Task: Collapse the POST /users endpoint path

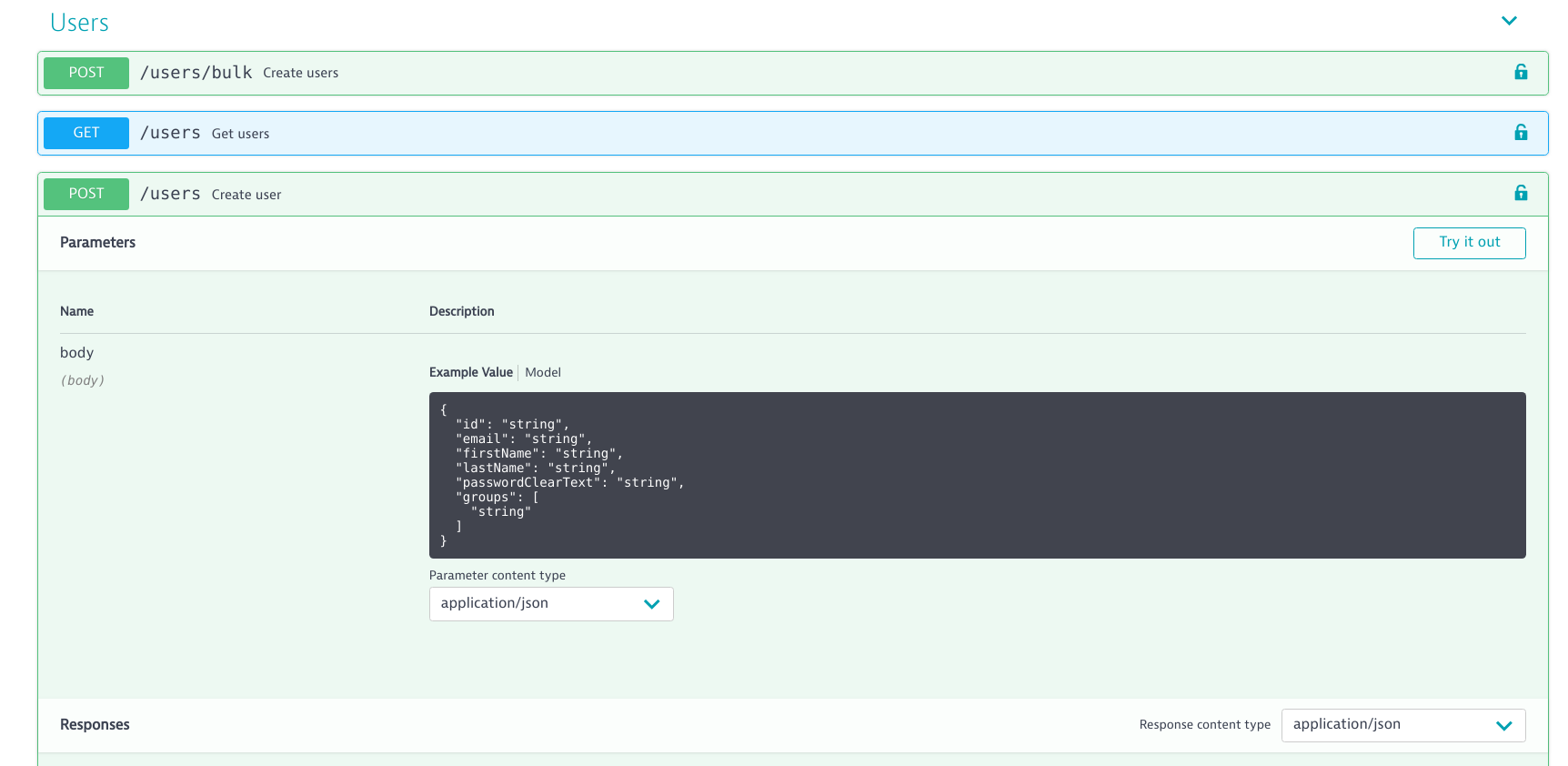Action: (170, 194)
